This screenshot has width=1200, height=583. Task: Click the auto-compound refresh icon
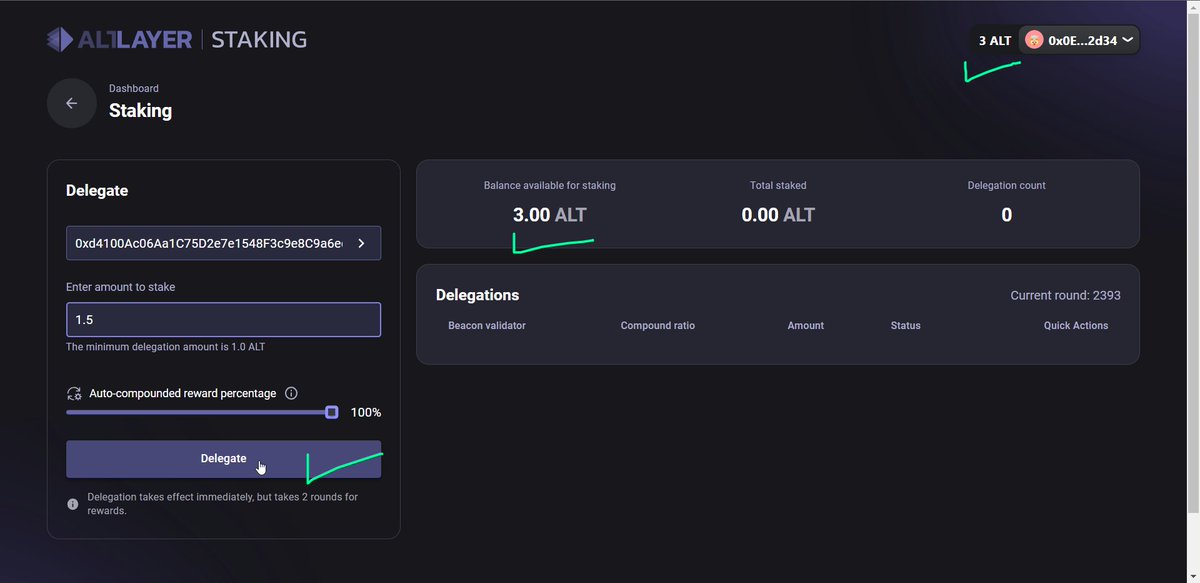pyautogui.click(x=74, y=393)
